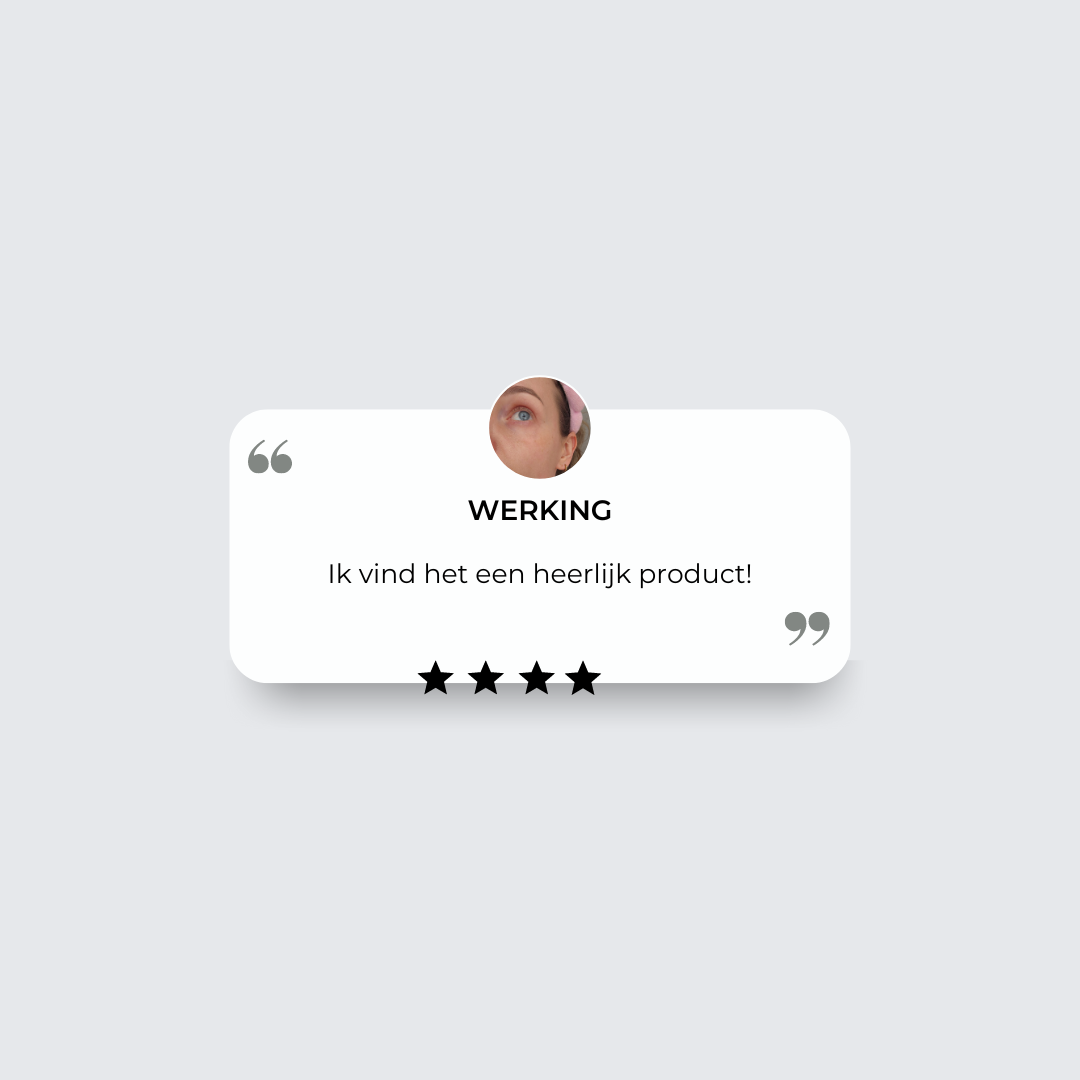
Task: Select the third rating star
Action: click(x=537, y=678)
